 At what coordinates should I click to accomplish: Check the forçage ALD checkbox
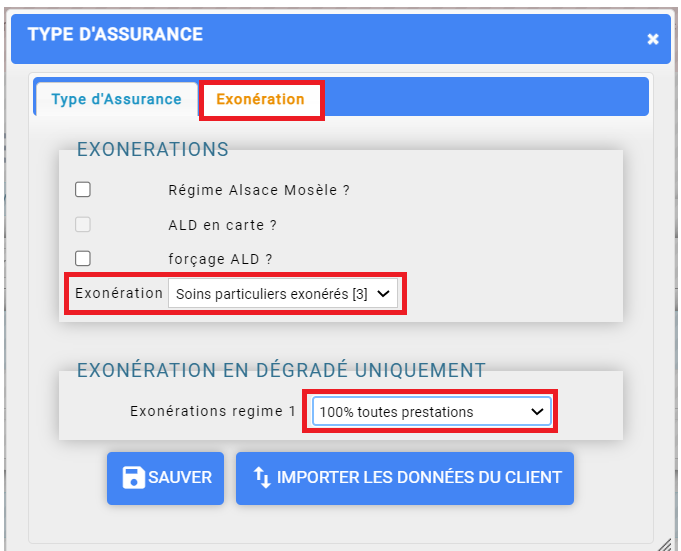83,258
